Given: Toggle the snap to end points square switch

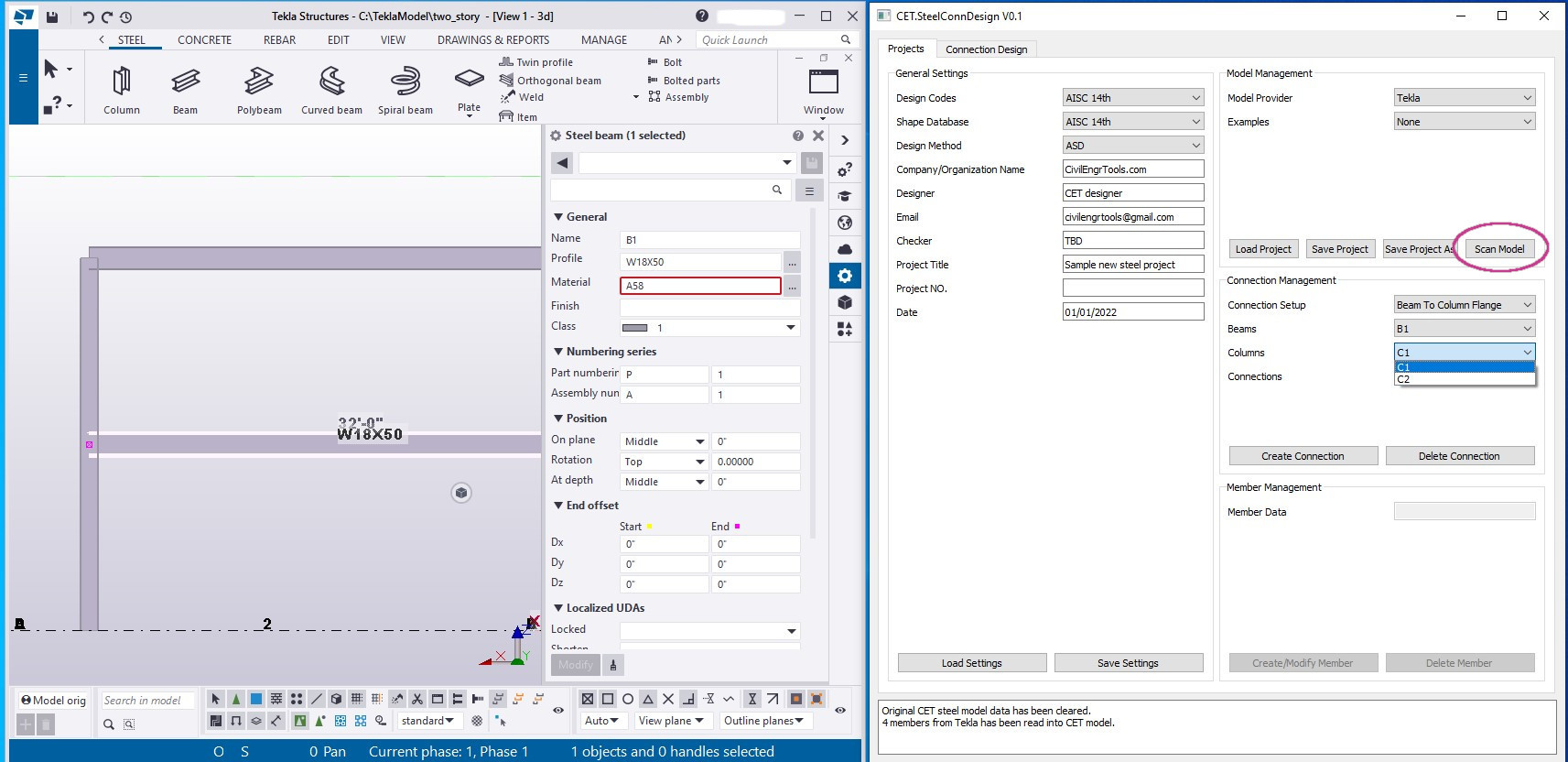Looking at the screenshot, I should tap(608, 699).
